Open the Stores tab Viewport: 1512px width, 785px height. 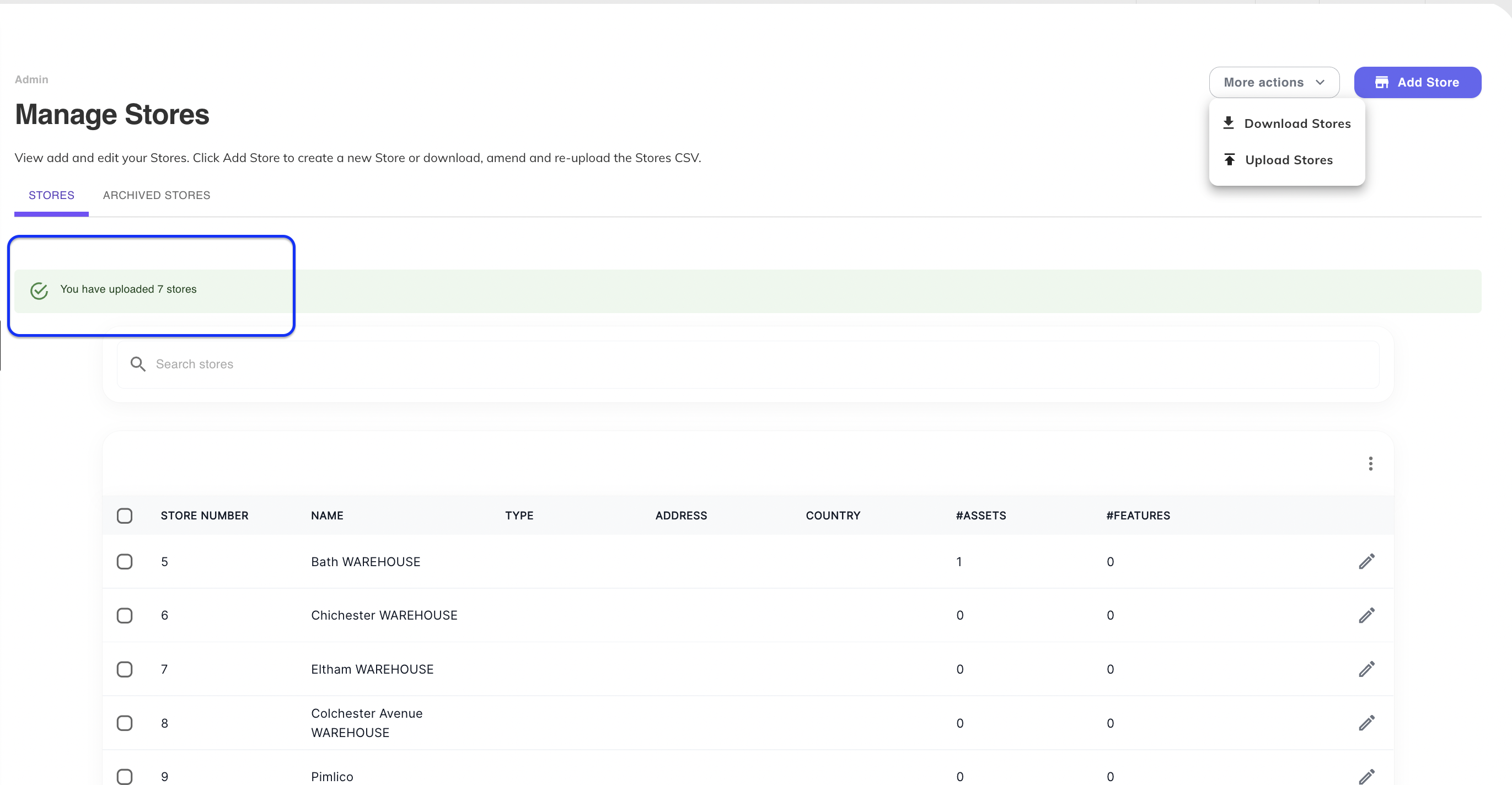click(51, 195)
